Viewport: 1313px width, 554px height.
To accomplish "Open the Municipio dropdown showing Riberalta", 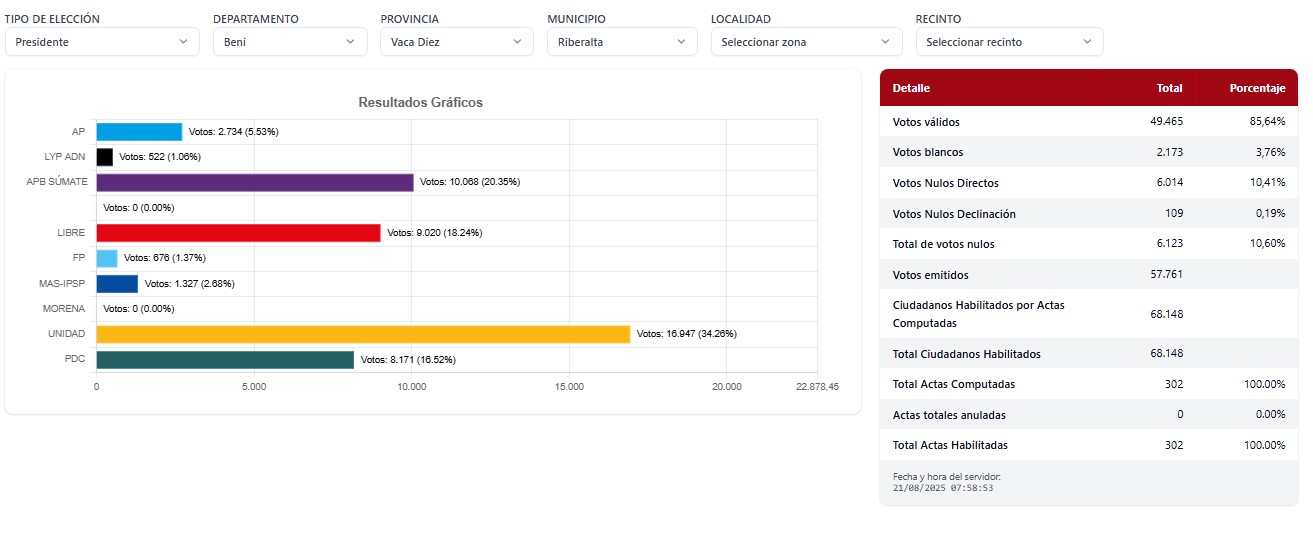I will (x=622, y=42).
